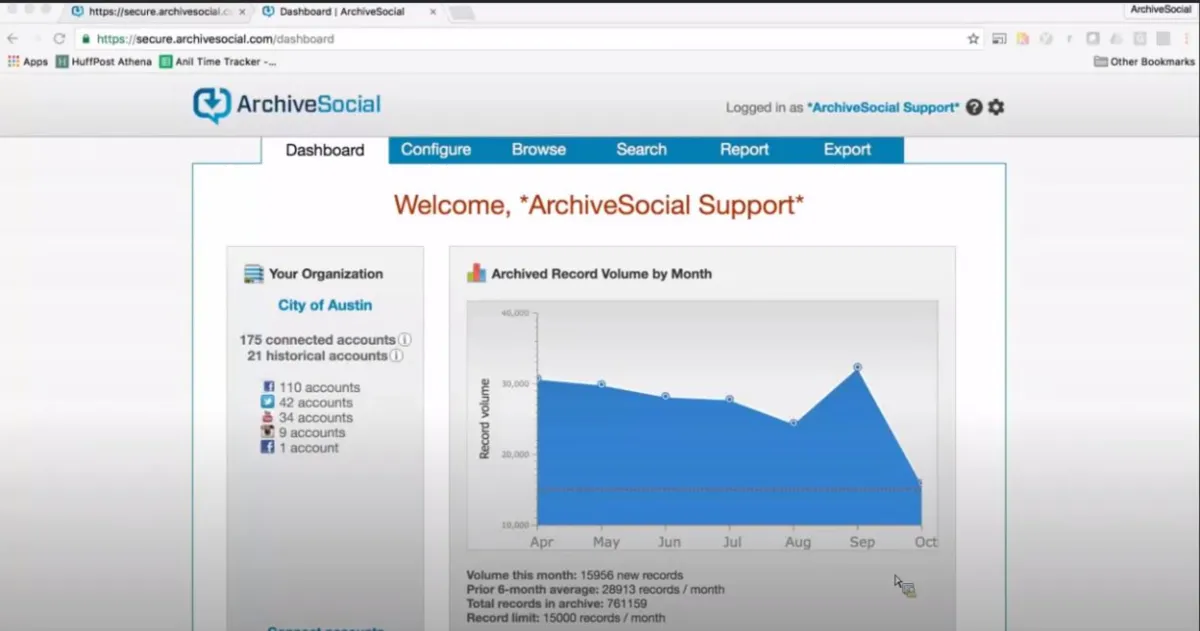Screen dimensions: 1200x631
Task: Click 'Volume this month: 15956 new records'
Action: tap(575, 575)
